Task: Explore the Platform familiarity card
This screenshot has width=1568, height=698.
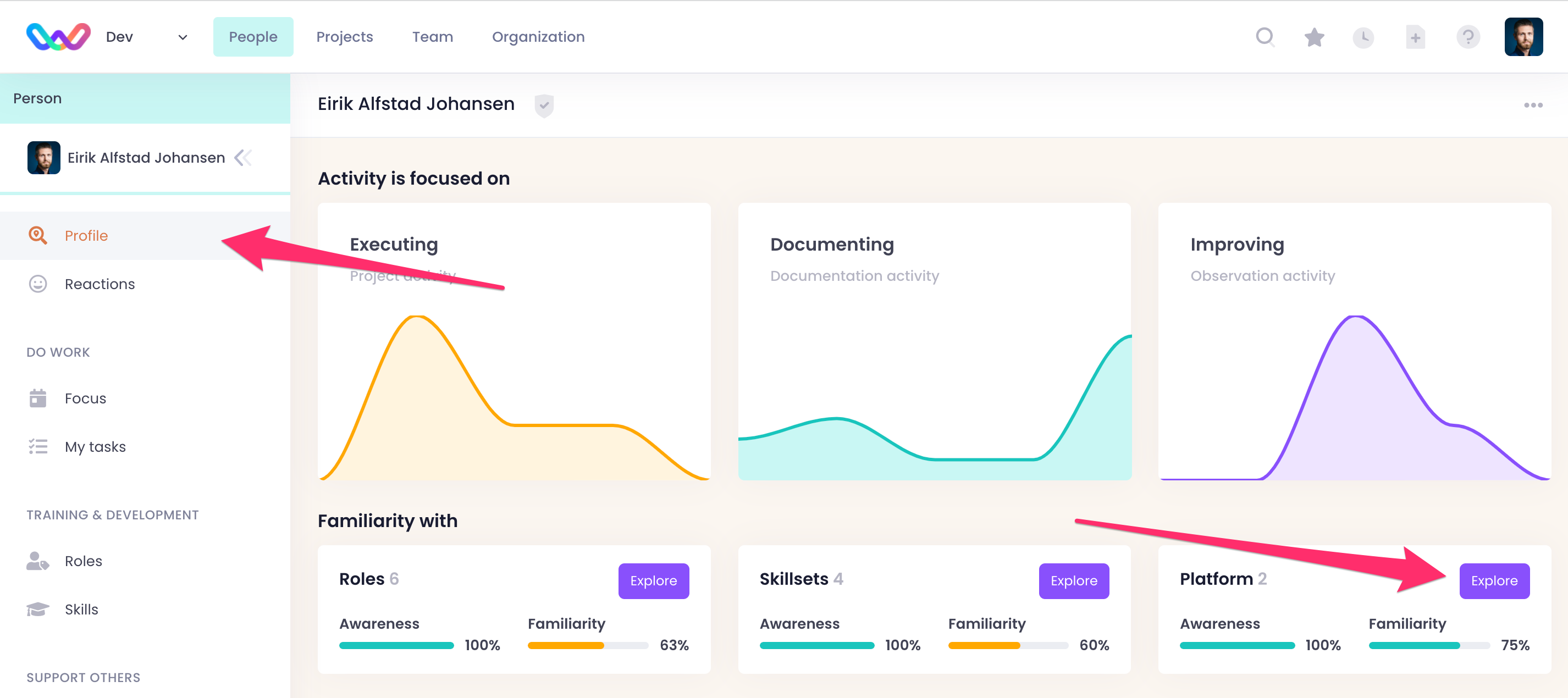Action: [x=1494, y=580]
